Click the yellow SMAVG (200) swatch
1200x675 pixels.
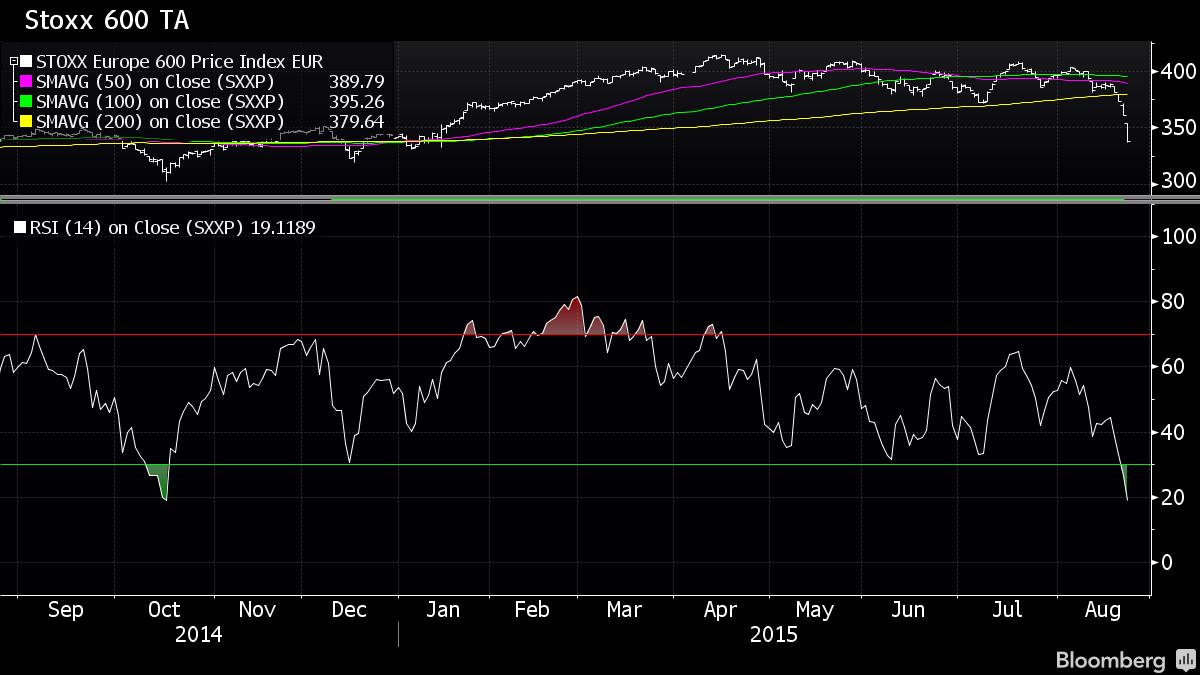[x=27, y=122]
